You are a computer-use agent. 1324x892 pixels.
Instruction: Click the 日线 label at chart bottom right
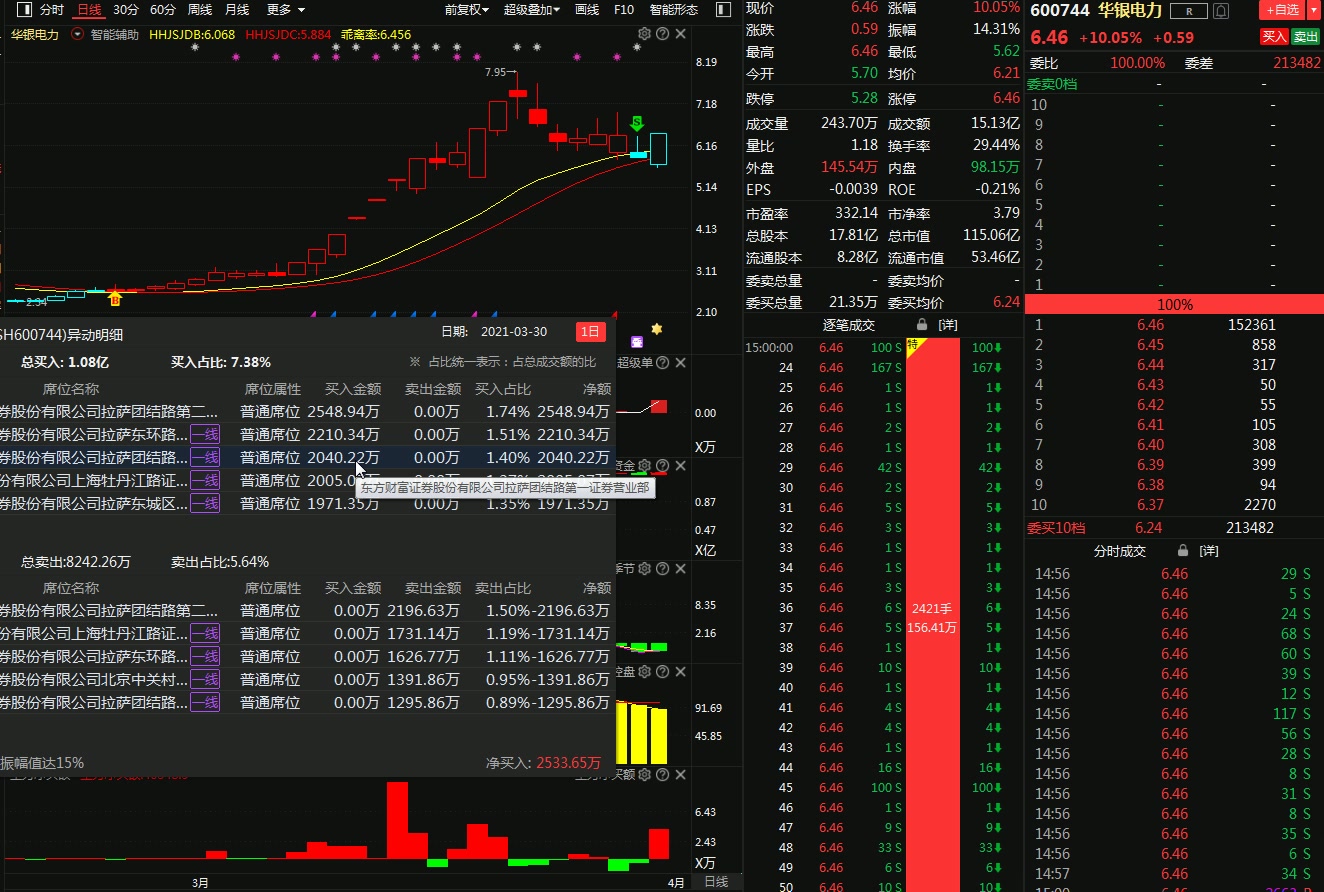[x=716, y=882]
